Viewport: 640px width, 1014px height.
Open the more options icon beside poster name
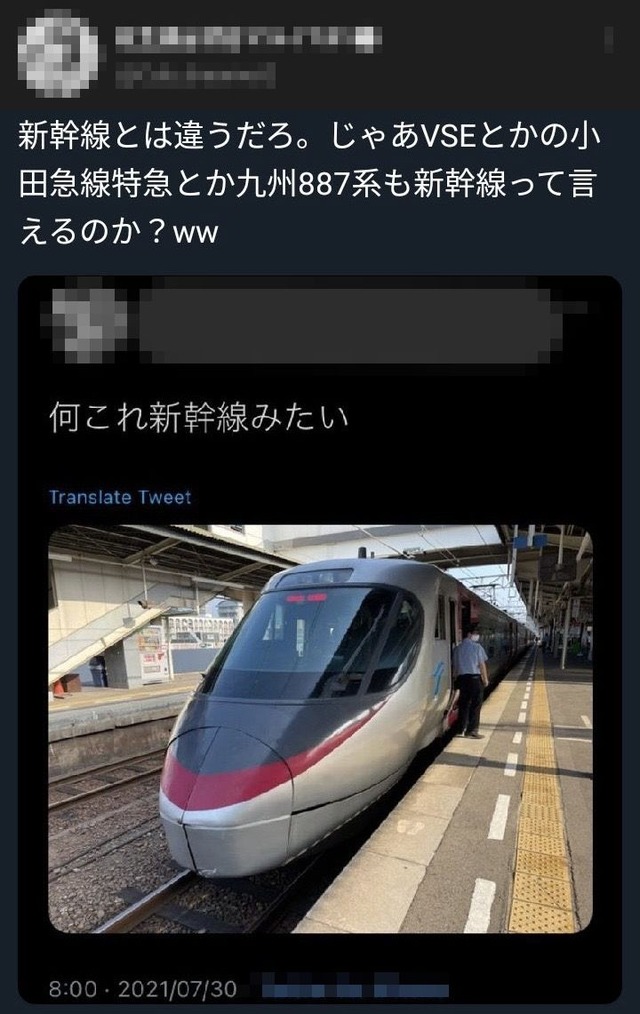(608, 39)
